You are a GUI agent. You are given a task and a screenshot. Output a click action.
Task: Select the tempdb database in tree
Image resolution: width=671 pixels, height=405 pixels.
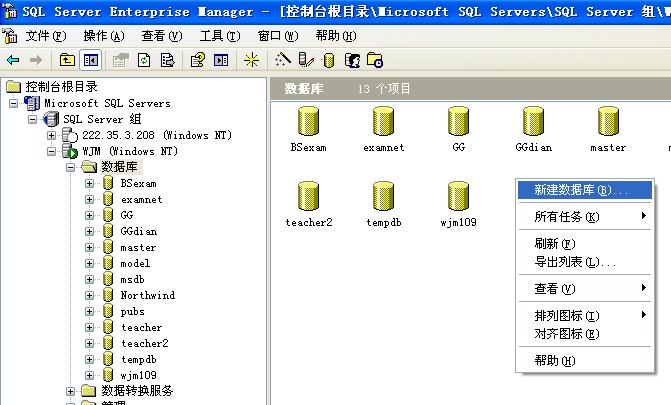[139, 360]
